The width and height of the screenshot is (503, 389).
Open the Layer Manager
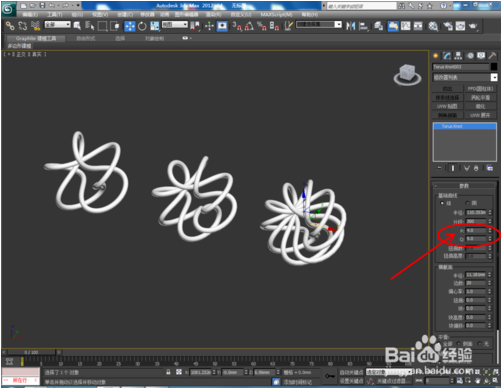tap(378, 26)
